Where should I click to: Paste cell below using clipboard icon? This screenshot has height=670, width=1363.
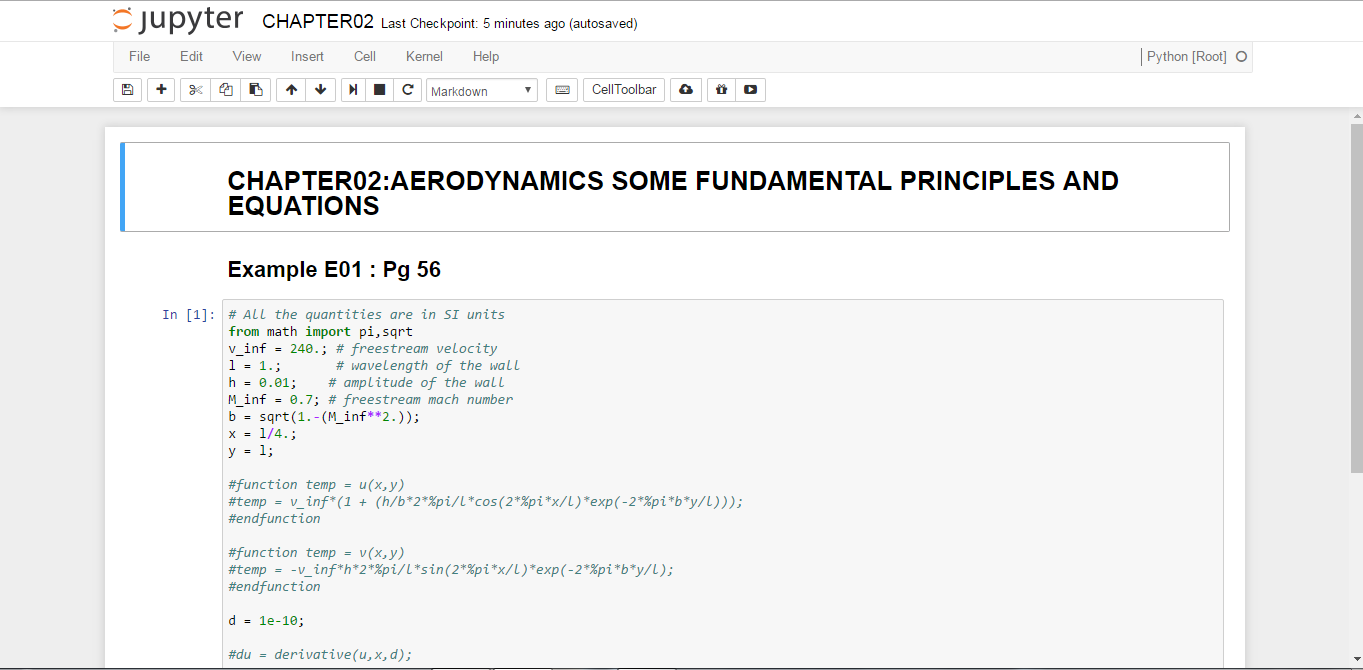[x=256, y=90]
